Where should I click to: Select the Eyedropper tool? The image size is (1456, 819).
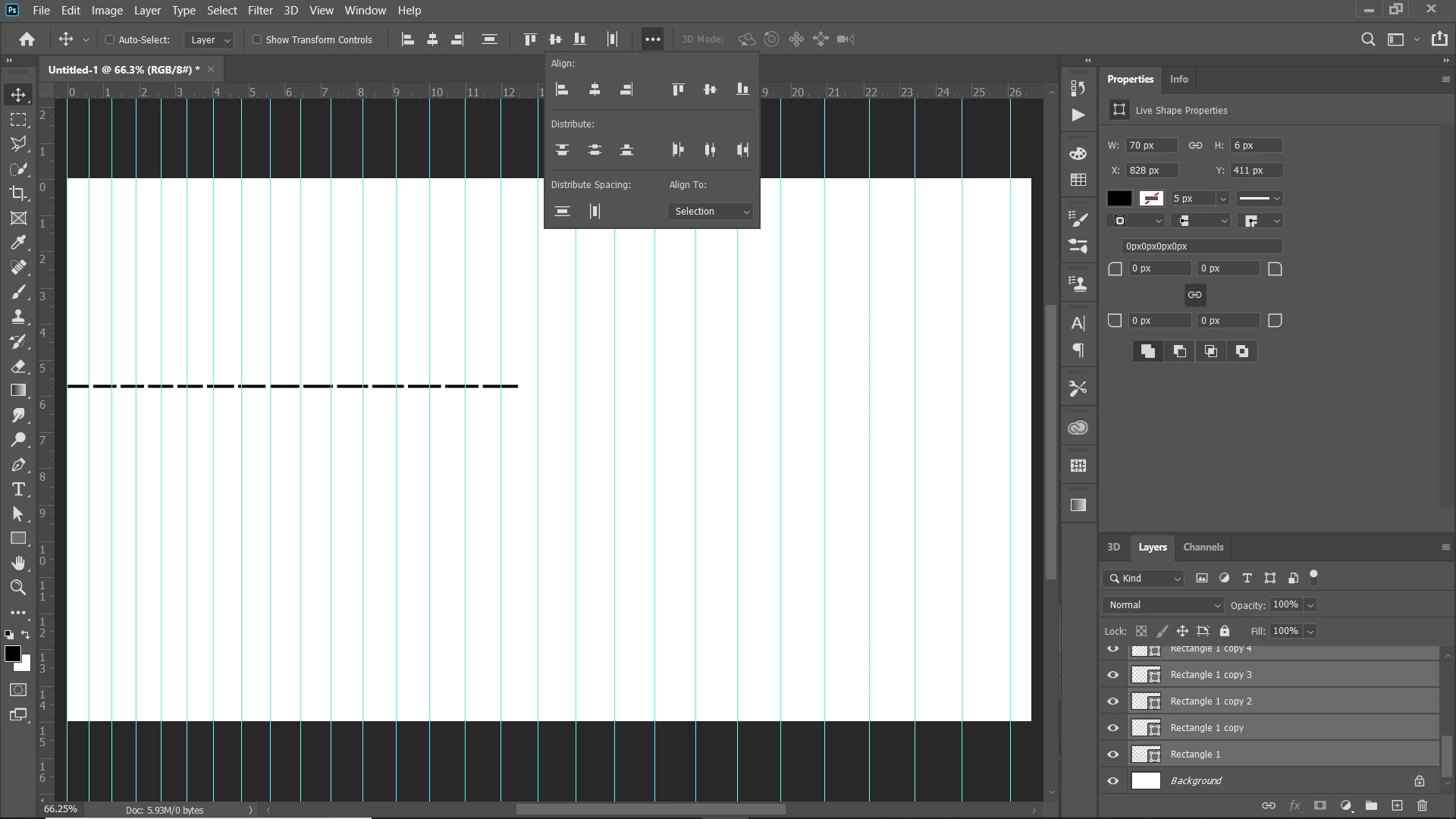click(x=19, y=243)
